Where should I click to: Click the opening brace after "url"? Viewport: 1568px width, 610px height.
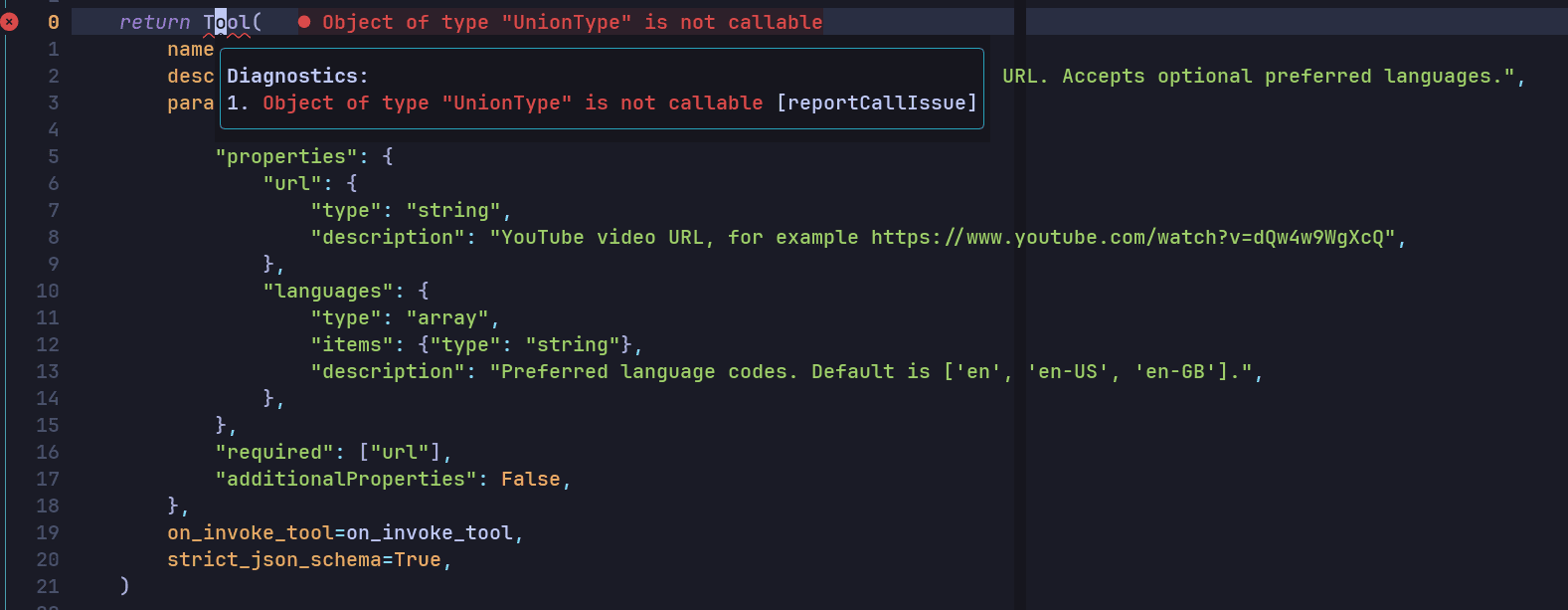(352, 183)
